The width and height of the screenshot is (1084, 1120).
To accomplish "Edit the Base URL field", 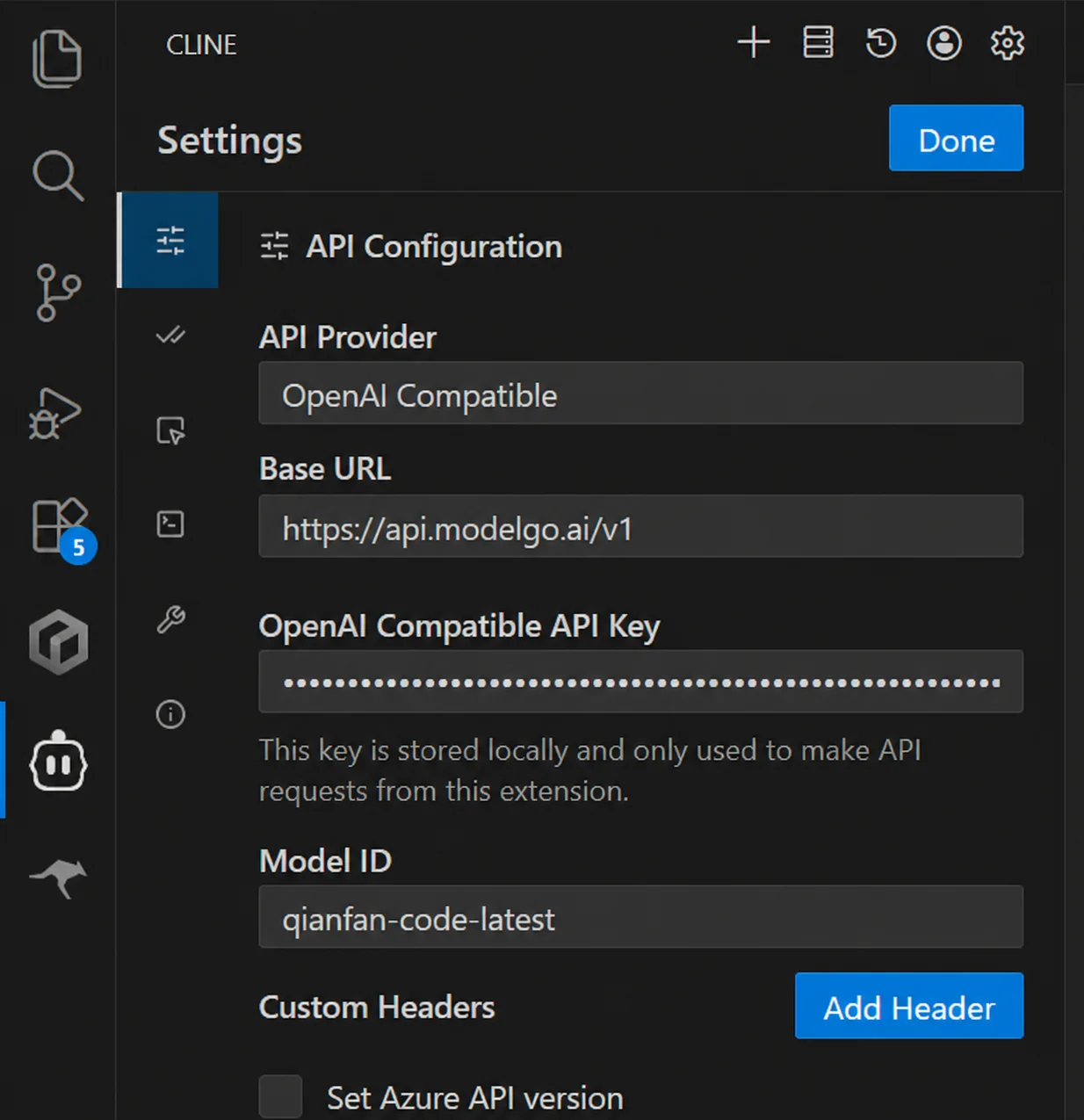I will 641,526.
